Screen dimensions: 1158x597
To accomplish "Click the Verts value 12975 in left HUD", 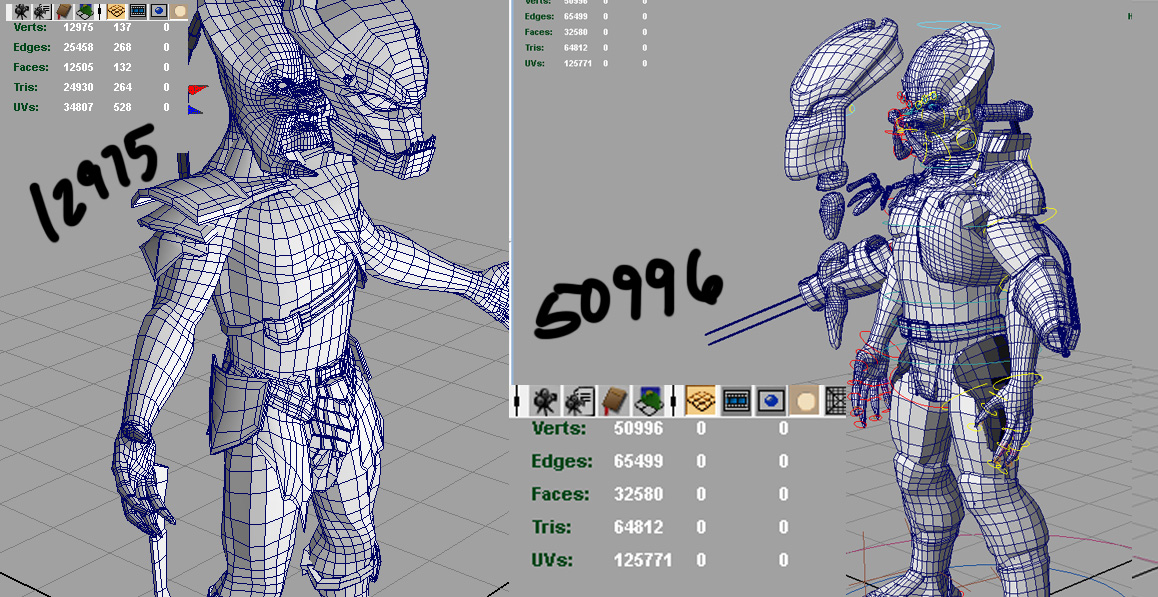I will point(78,27).
